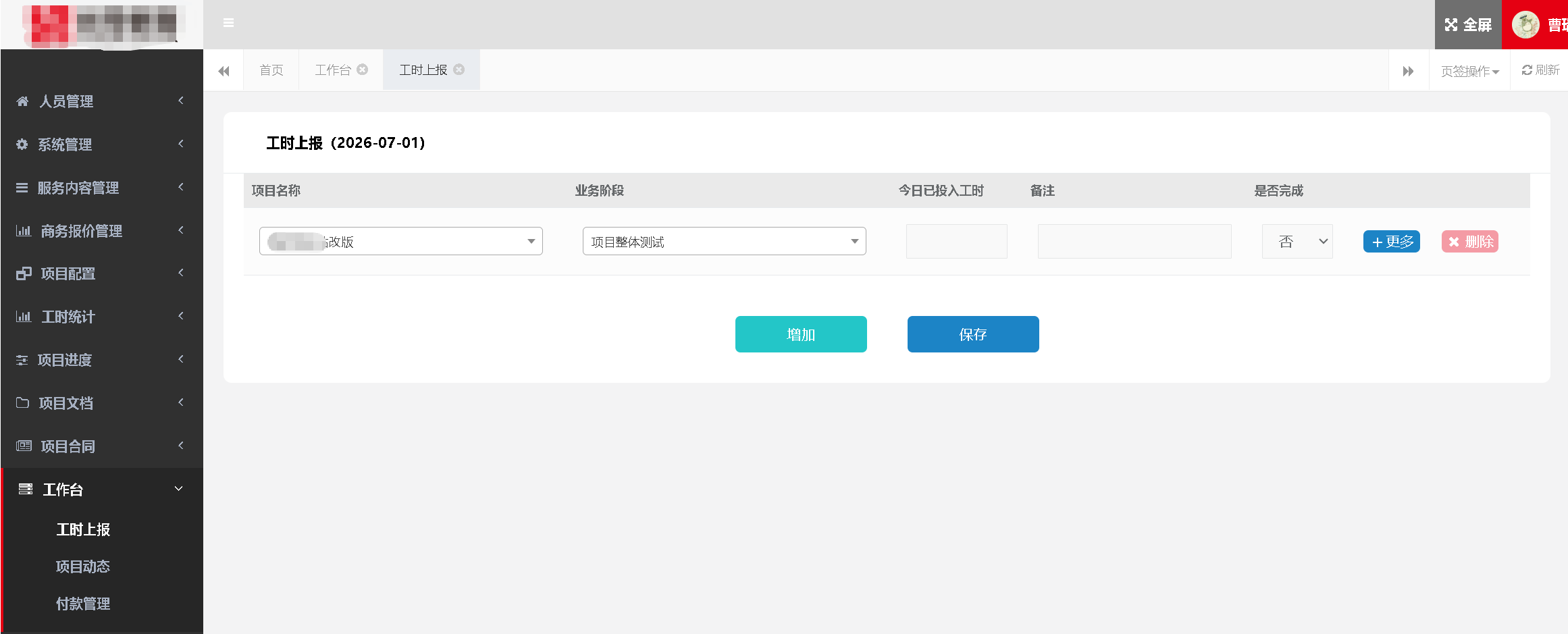Open the 项目名称 project dropdown
1568x634 pixels.
tap(401, 241)
